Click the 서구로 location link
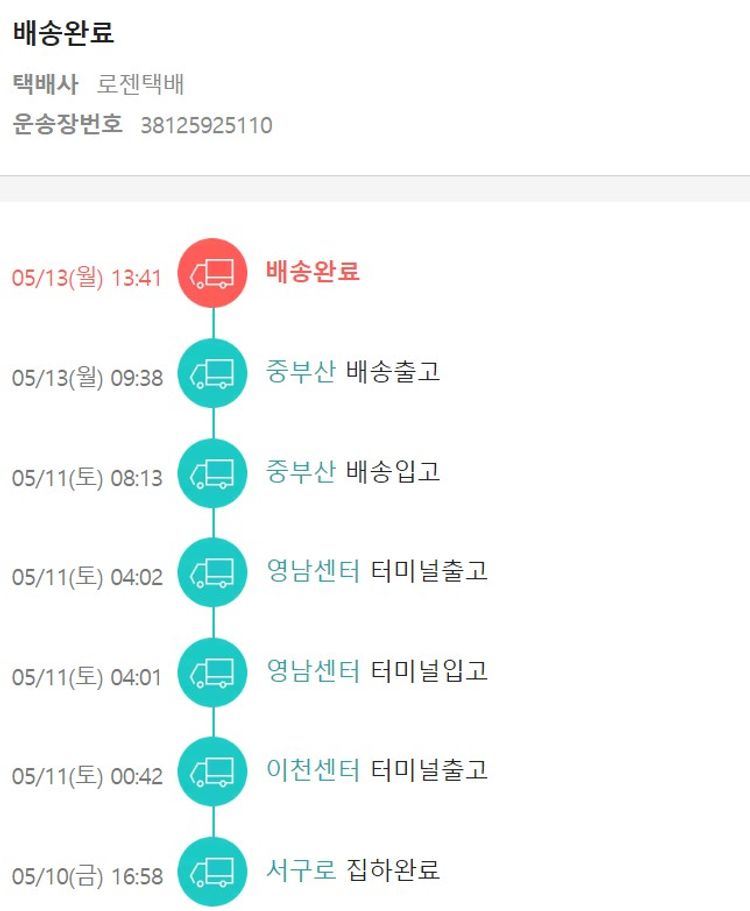The height and width of the screenshot is (911, 750). pyautogui.click(x=300, y=870)
